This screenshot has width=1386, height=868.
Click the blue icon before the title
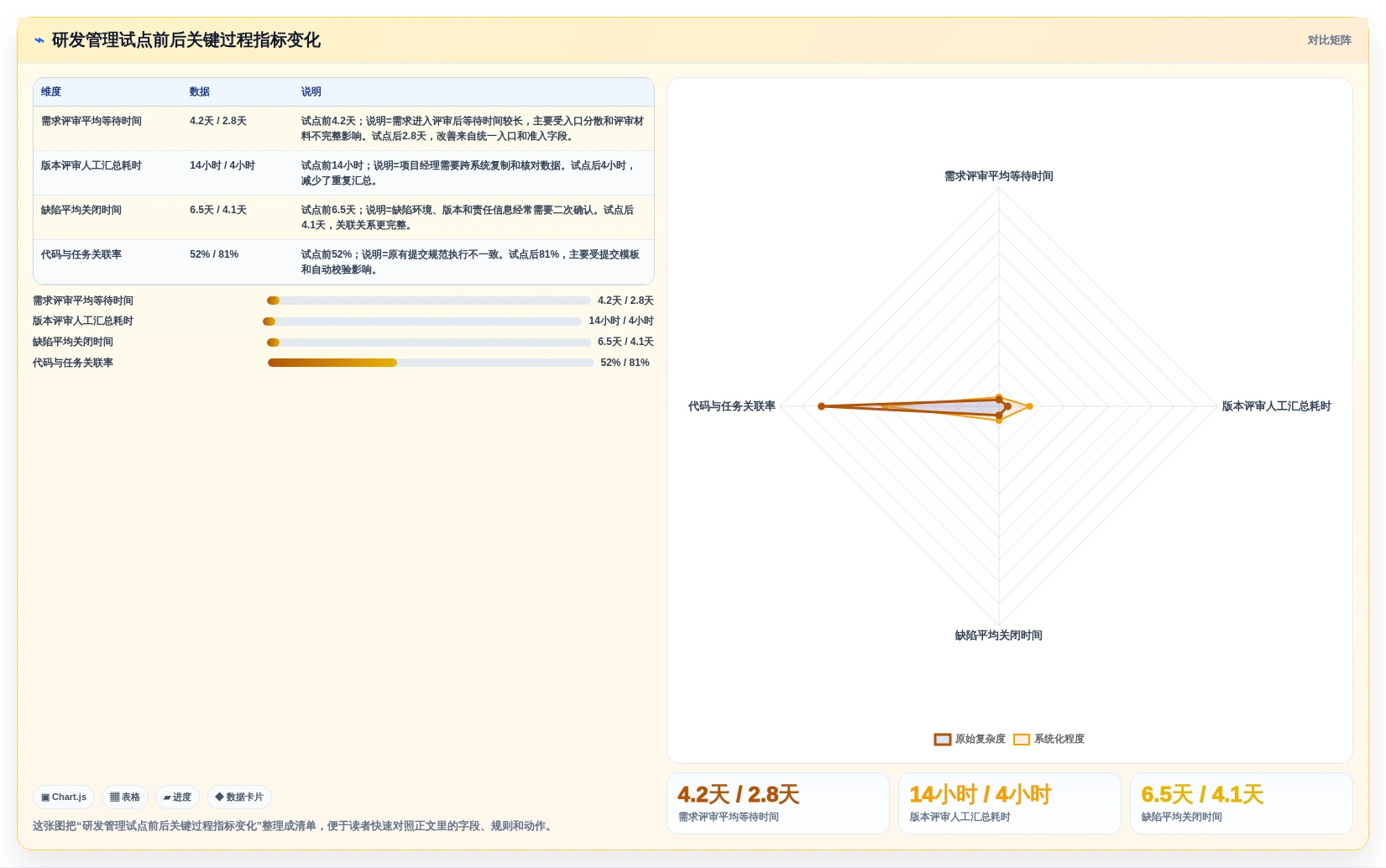click(39, 40)
